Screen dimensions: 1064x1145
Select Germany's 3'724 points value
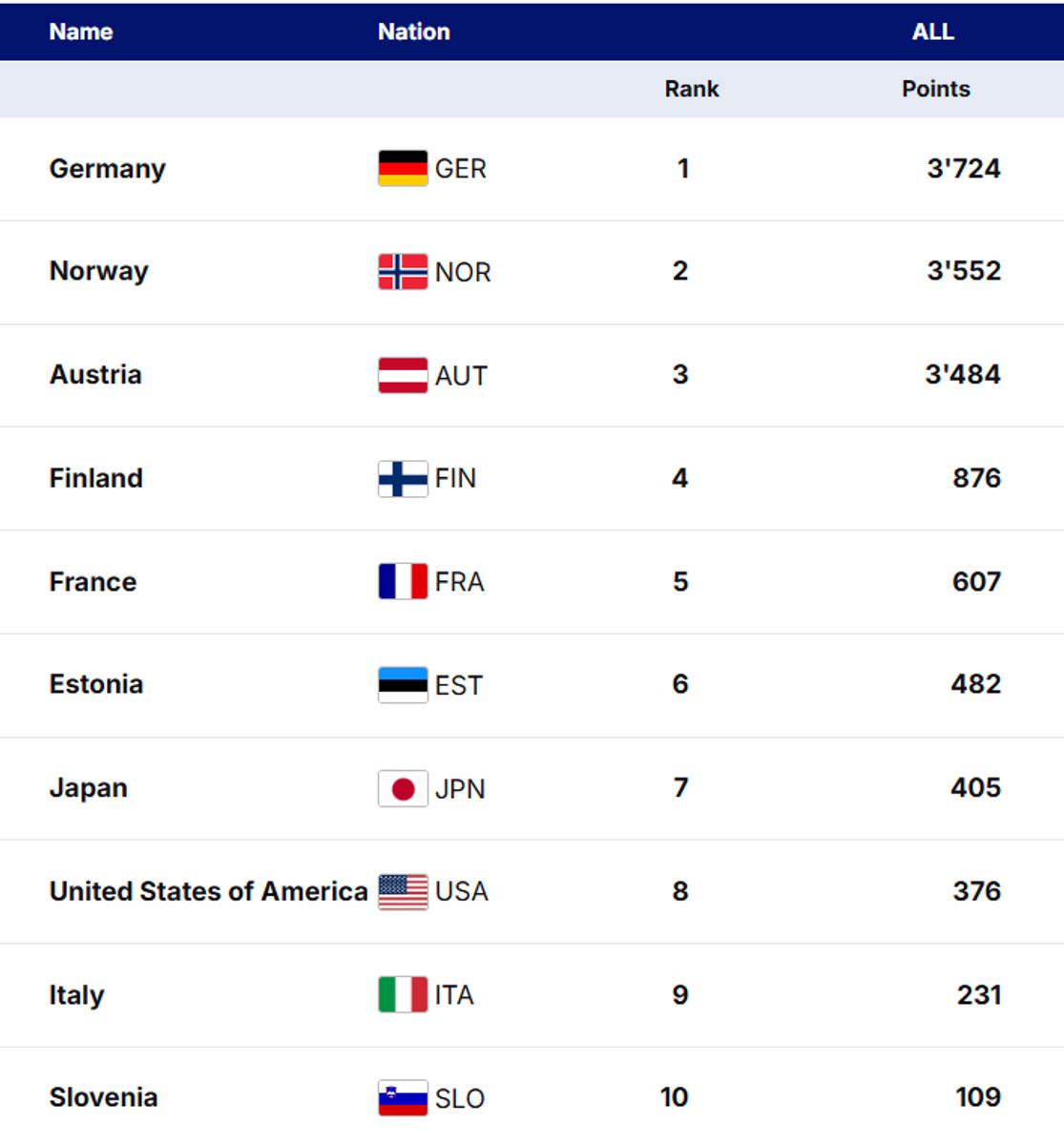coord(963,169)
